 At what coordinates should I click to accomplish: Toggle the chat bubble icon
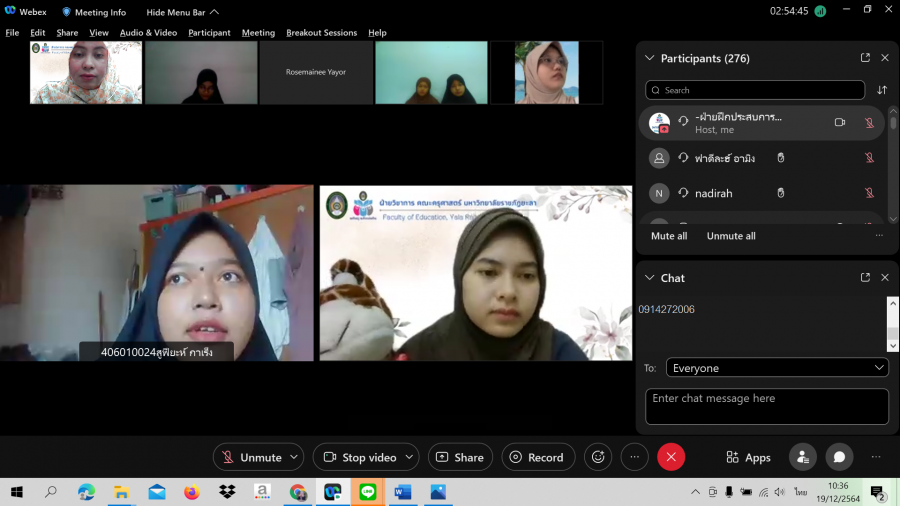839,457
